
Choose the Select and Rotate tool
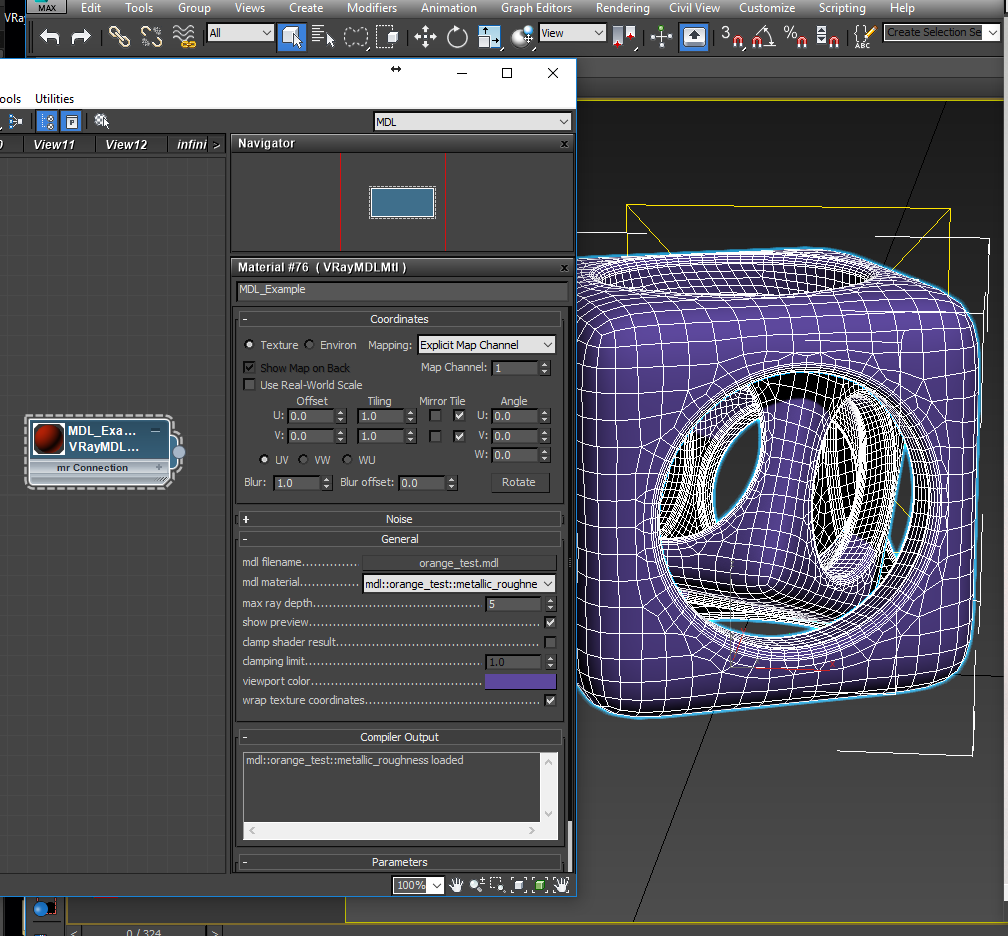point(457,37)
